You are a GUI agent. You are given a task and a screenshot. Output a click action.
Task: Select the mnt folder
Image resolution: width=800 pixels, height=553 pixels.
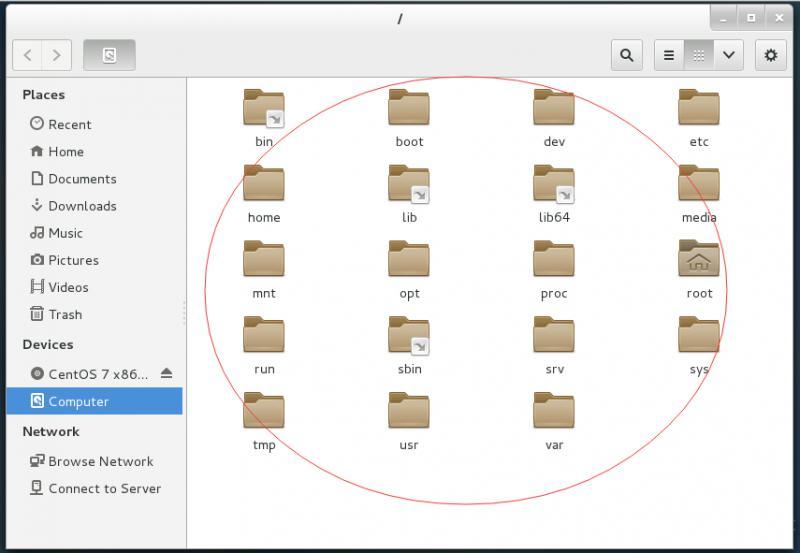point(264,259)
